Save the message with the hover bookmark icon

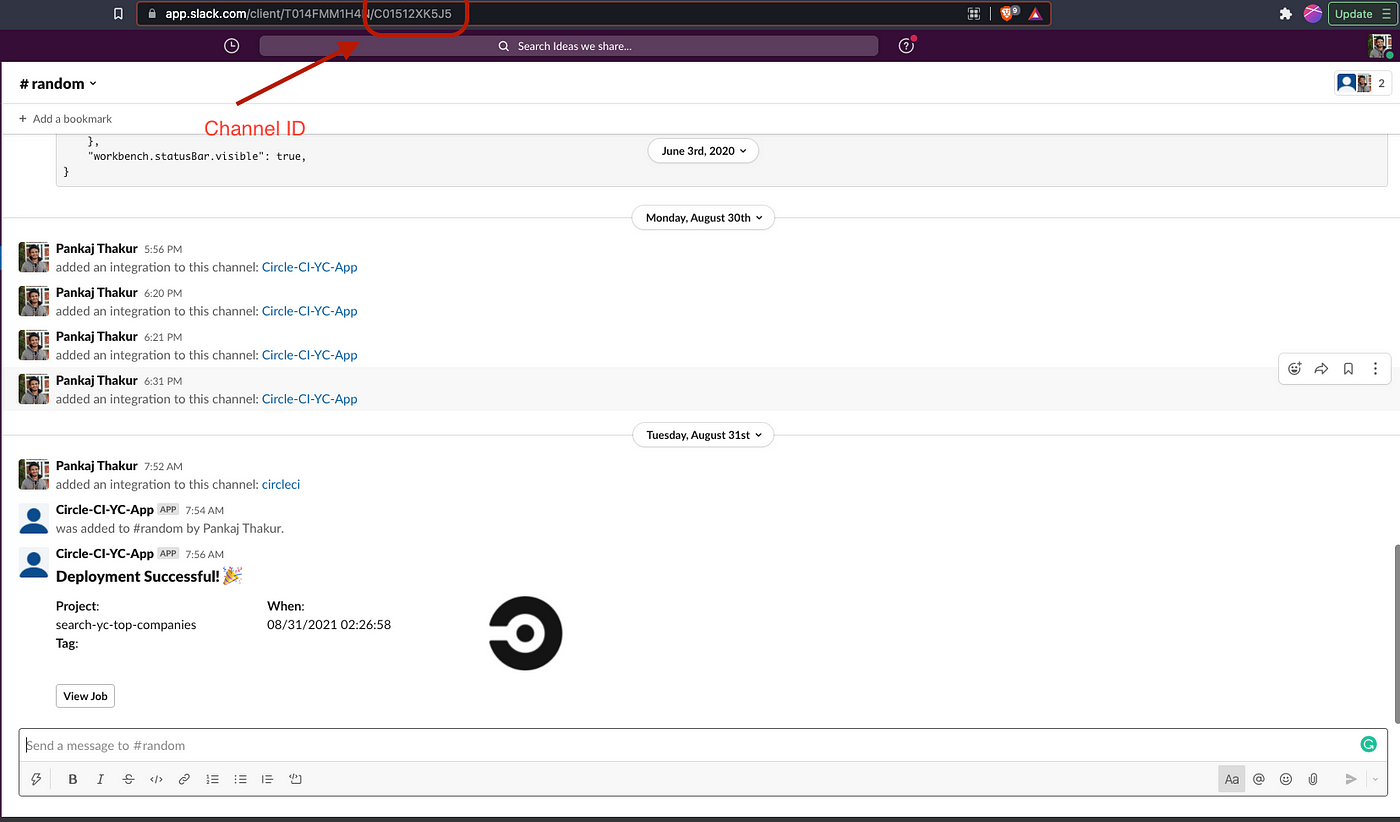click(x=1348, y=368)
